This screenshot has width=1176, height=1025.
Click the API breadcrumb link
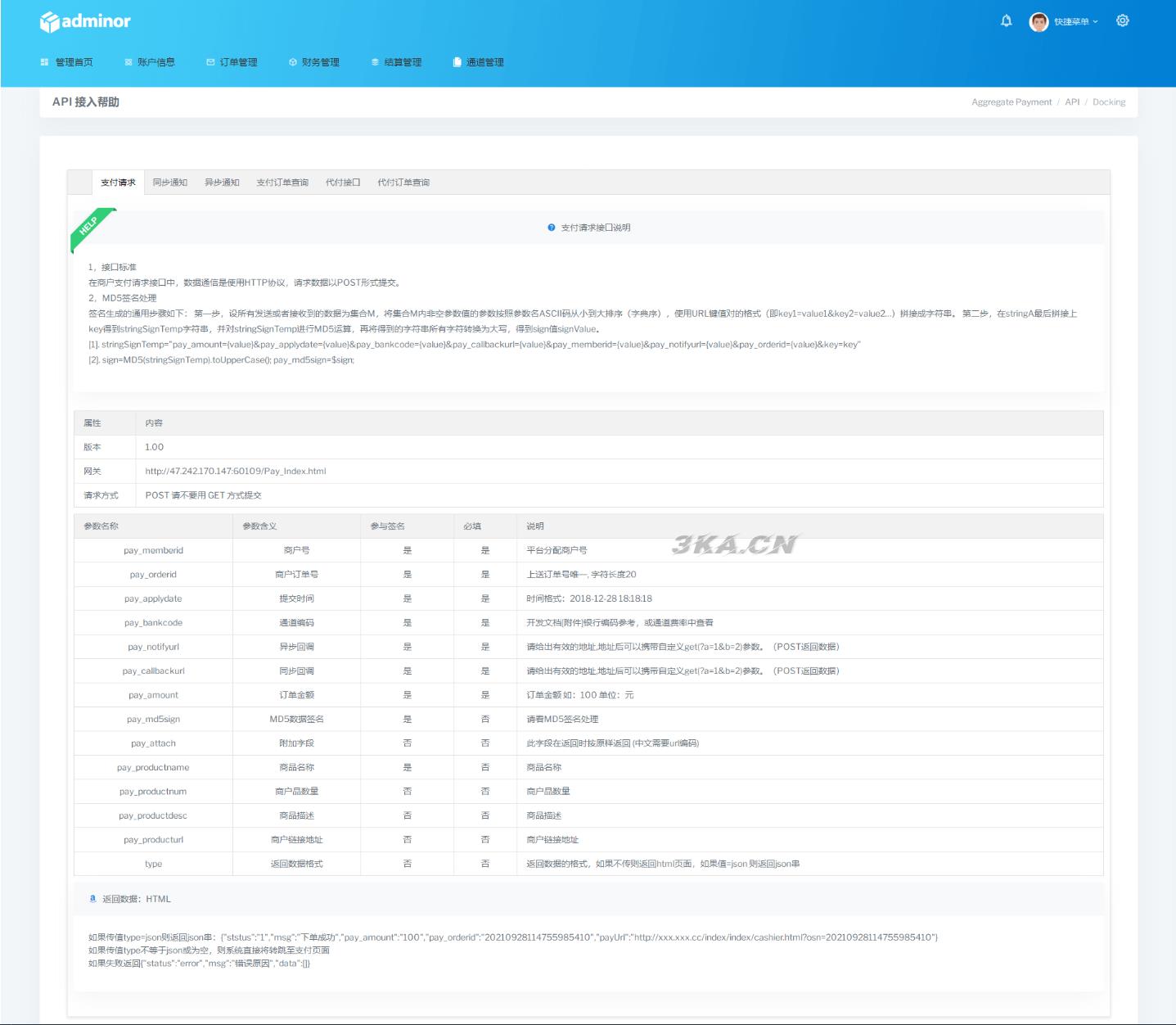(x=1072, y=102)
